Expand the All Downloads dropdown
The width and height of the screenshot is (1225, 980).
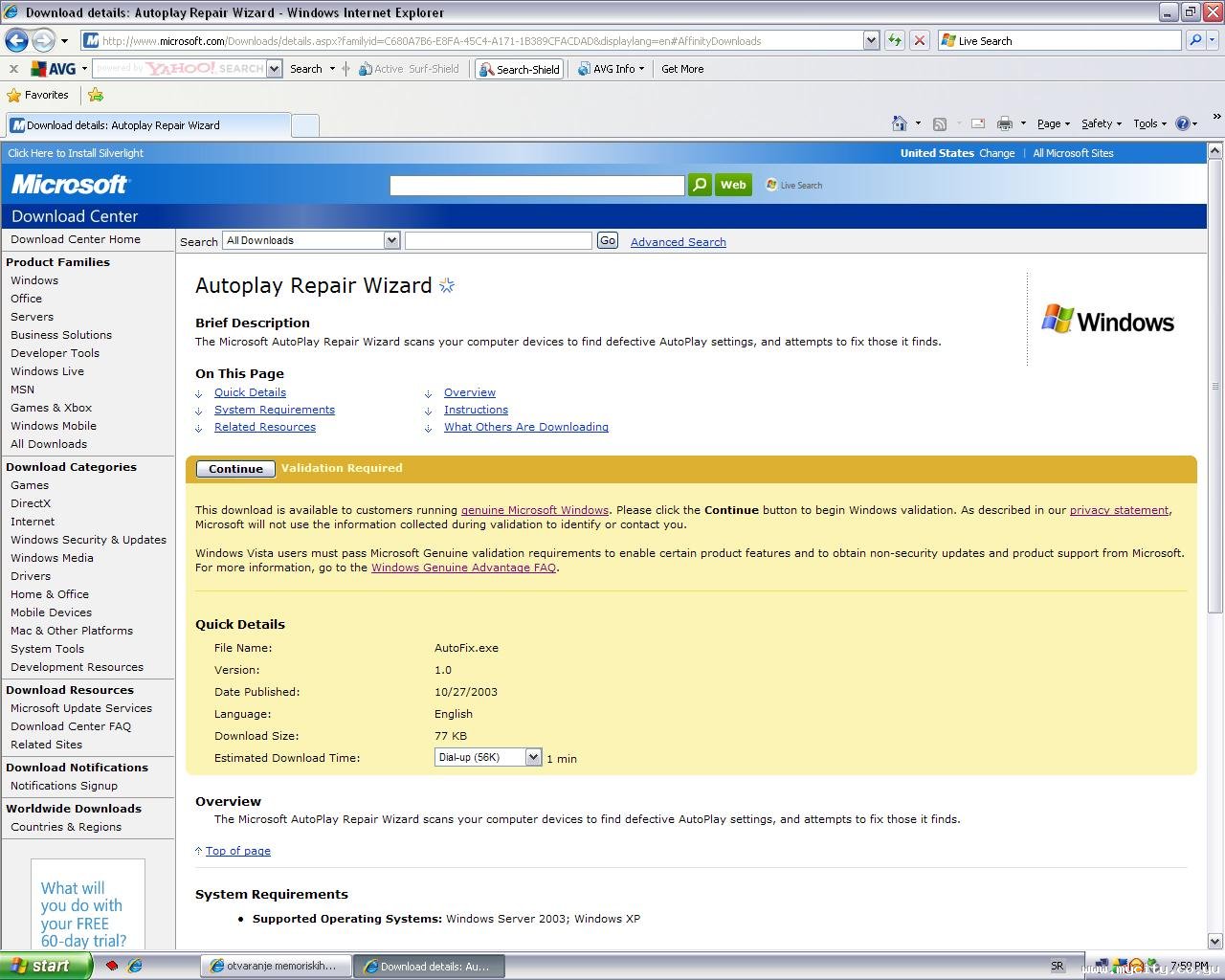(391, 240)
